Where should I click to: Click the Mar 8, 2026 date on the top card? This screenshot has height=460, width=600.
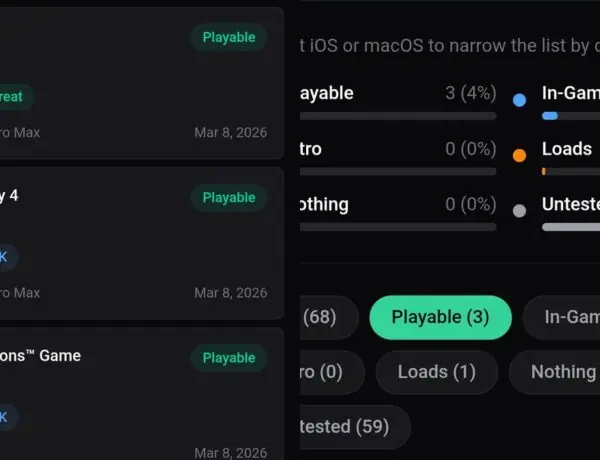coord(230,132)
